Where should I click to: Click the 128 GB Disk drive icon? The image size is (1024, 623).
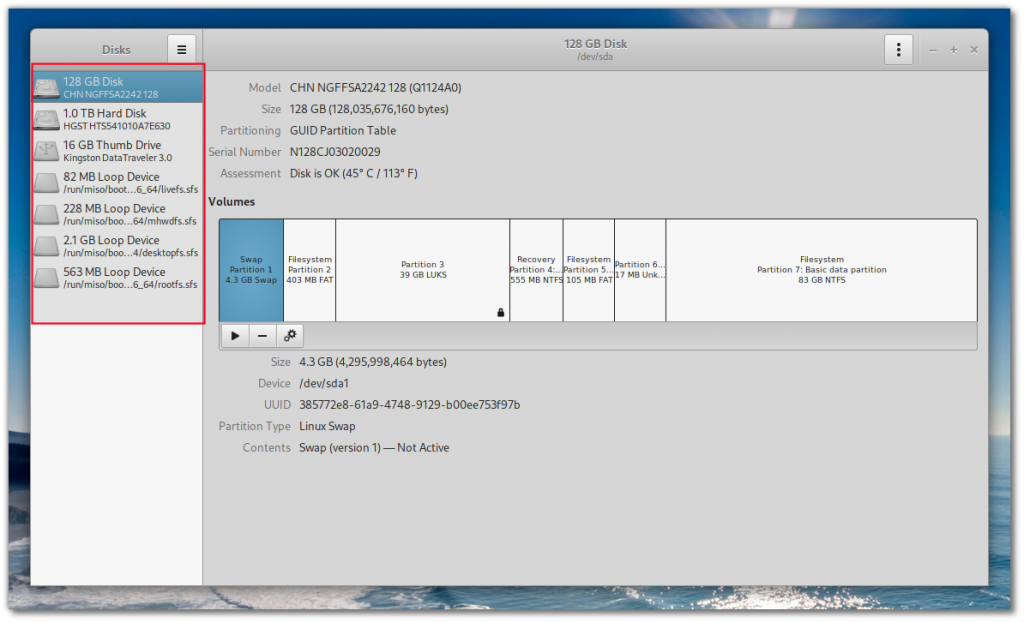pos(46,88)
